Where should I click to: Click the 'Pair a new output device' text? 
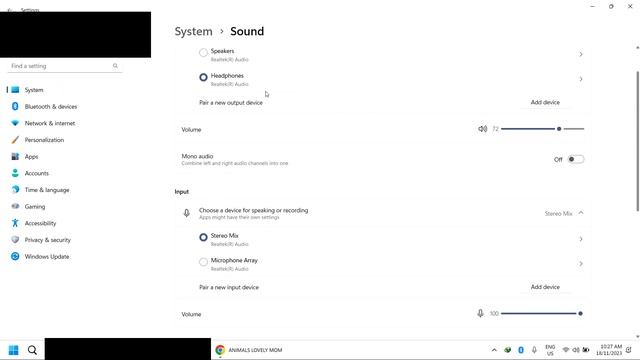tap(231, 103)
